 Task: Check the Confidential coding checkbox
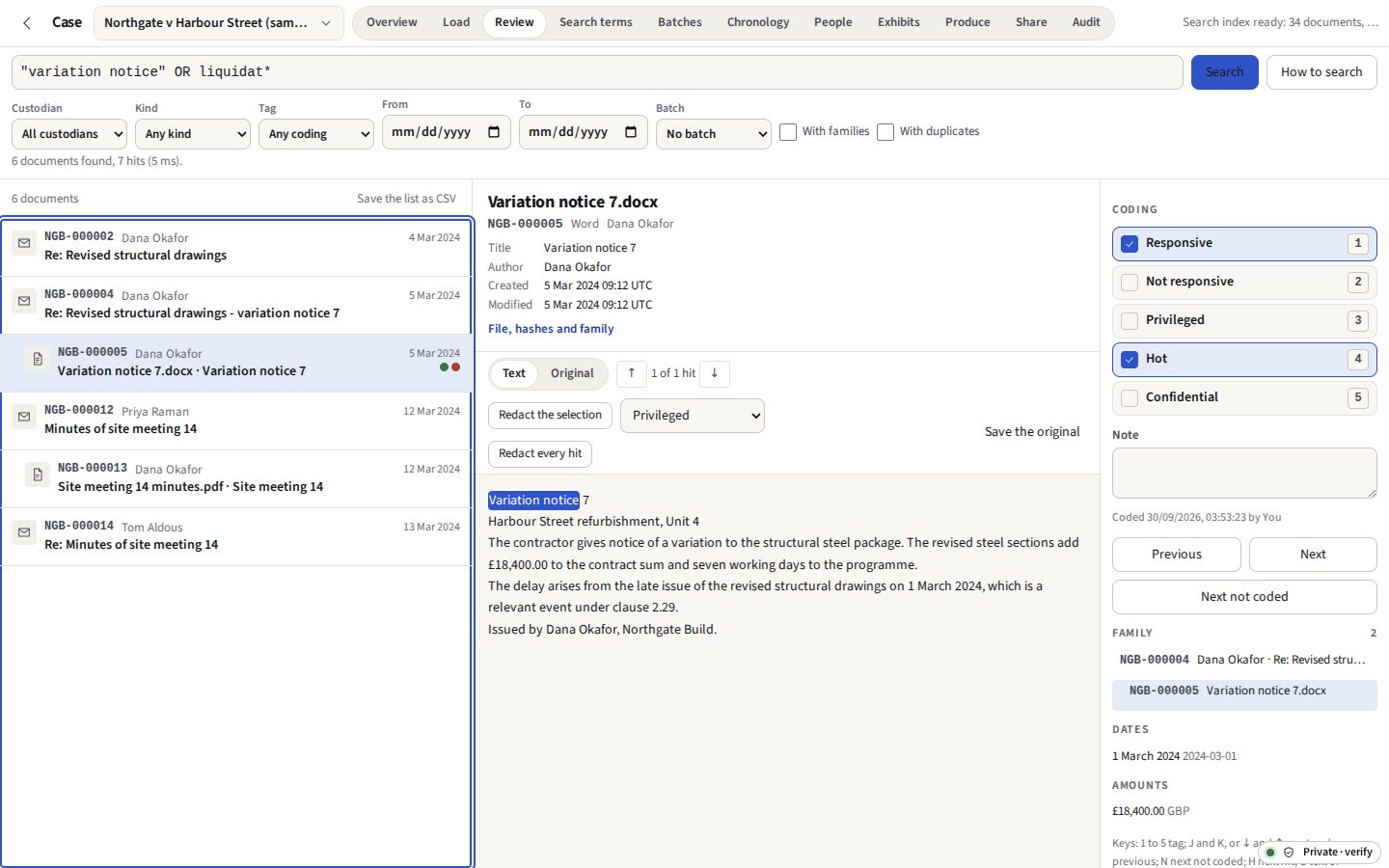1130,398
